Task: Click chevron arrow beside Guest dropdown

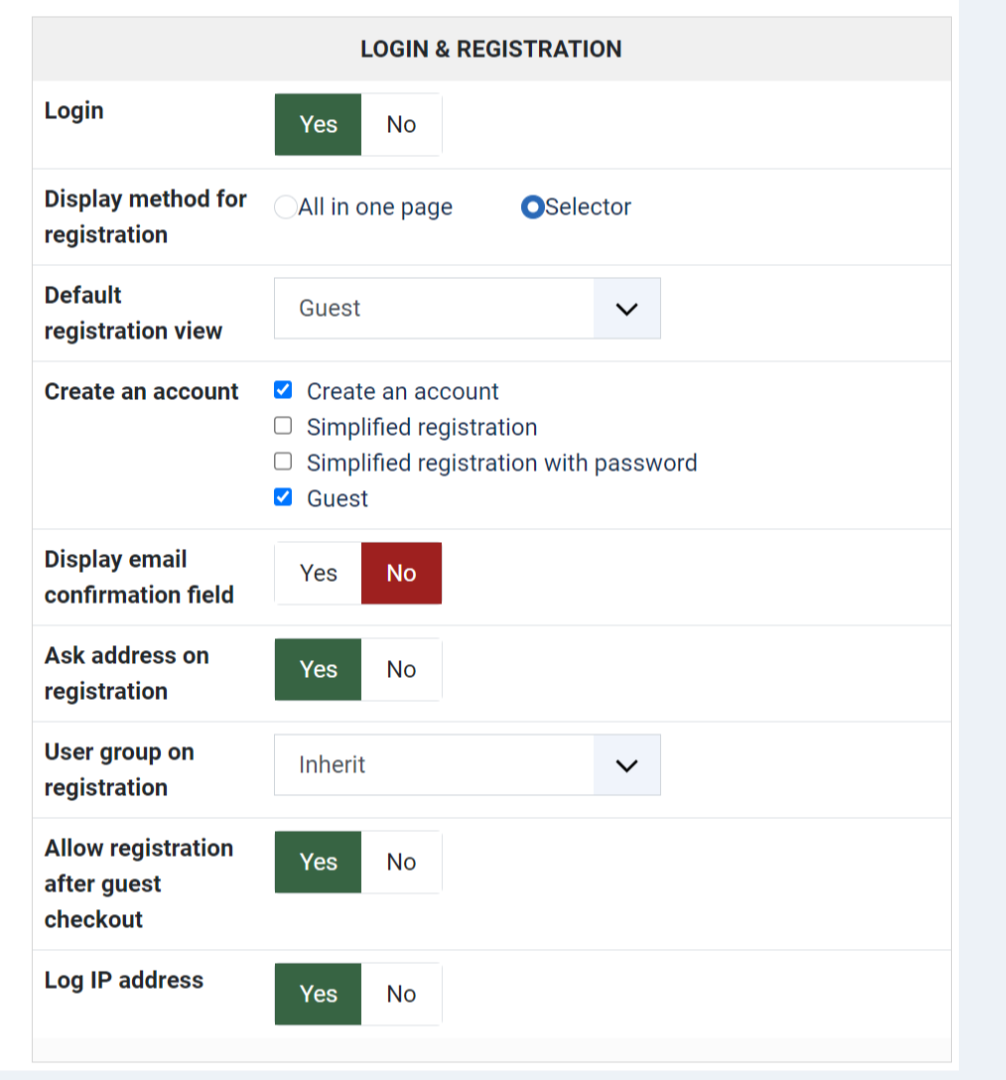Action: coord(627,309)
